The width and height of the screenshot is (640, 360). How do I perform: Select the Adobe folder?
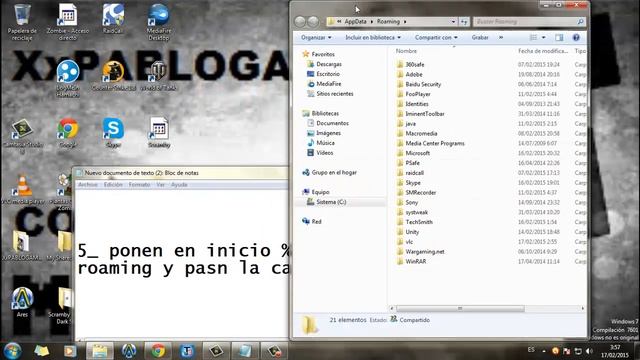(414, 74)
